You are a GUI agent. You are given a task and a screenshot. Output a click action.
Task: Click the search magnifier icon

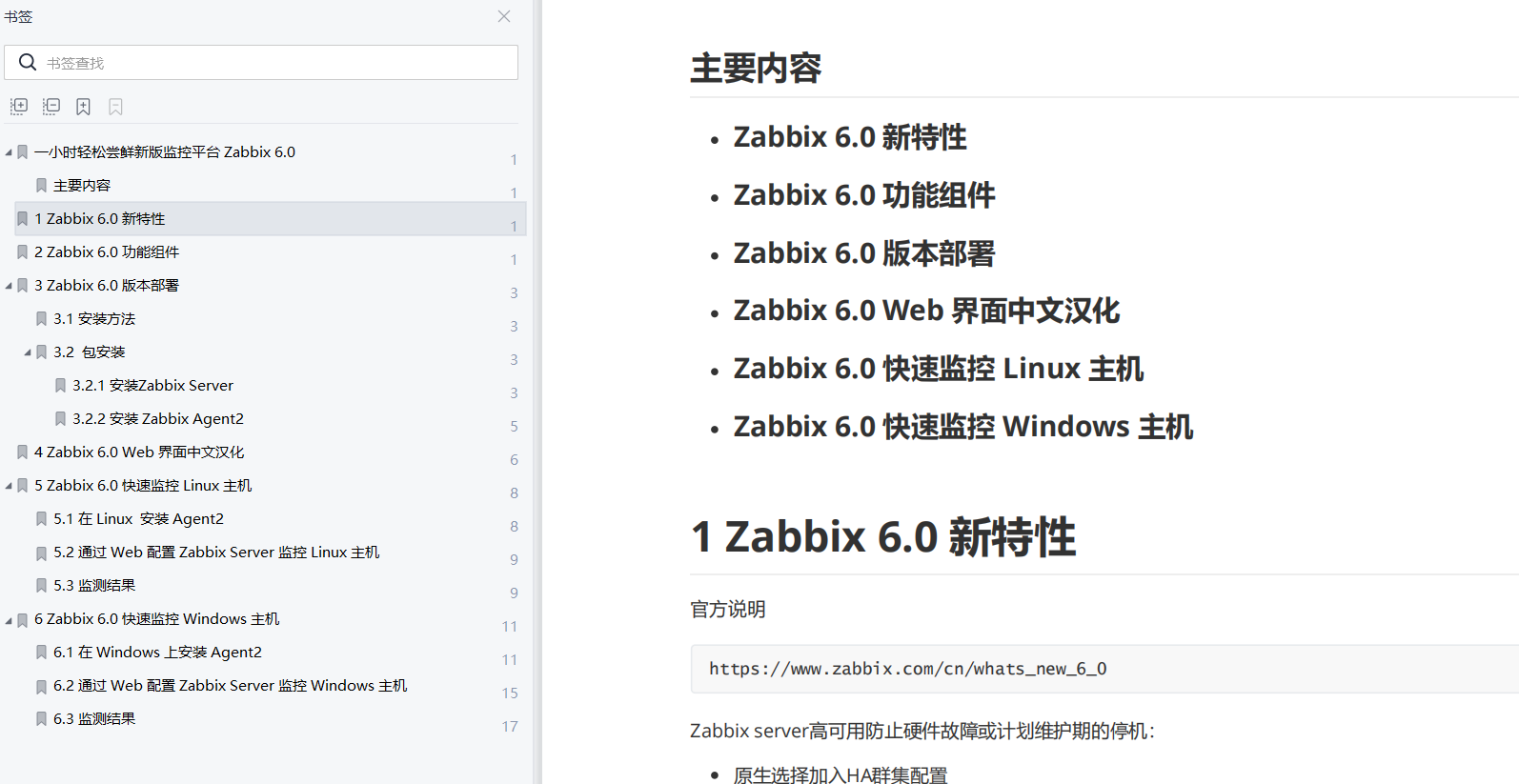[28, 63]
